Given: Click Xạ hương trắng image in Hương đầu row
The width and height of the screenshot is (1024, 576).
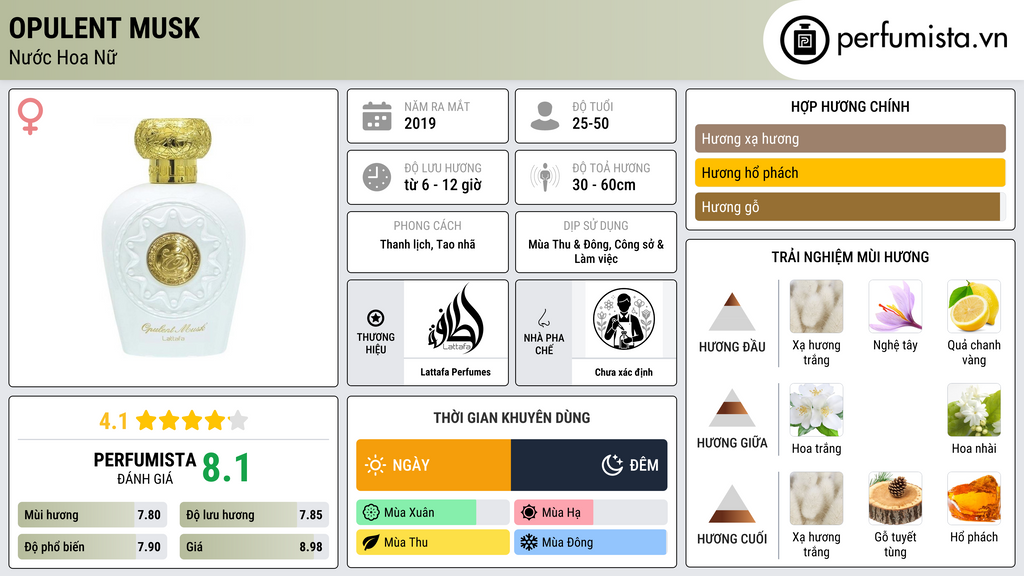Looking at the screenshot, I should click(816, 306).
